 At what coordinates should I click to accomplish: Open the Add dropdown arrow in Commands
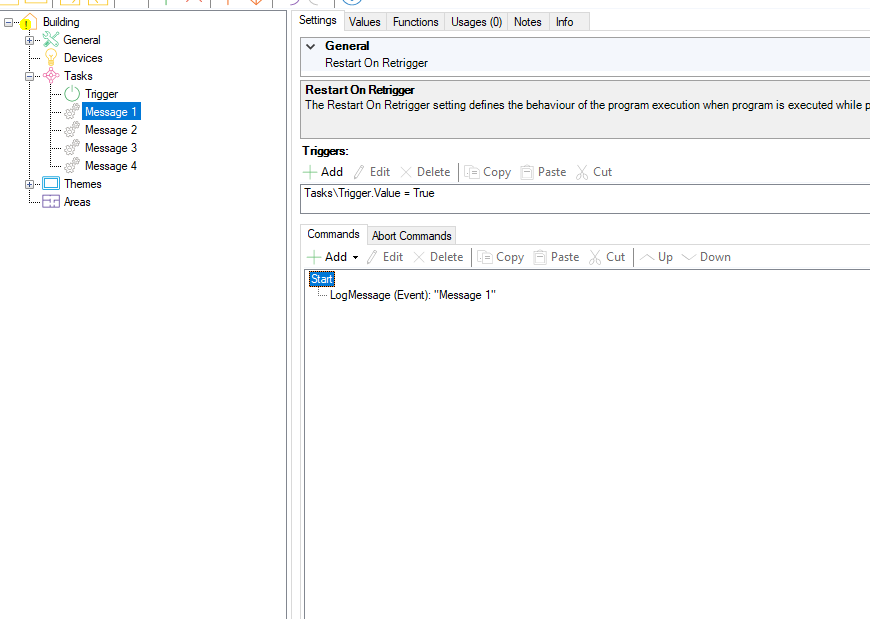355,258
